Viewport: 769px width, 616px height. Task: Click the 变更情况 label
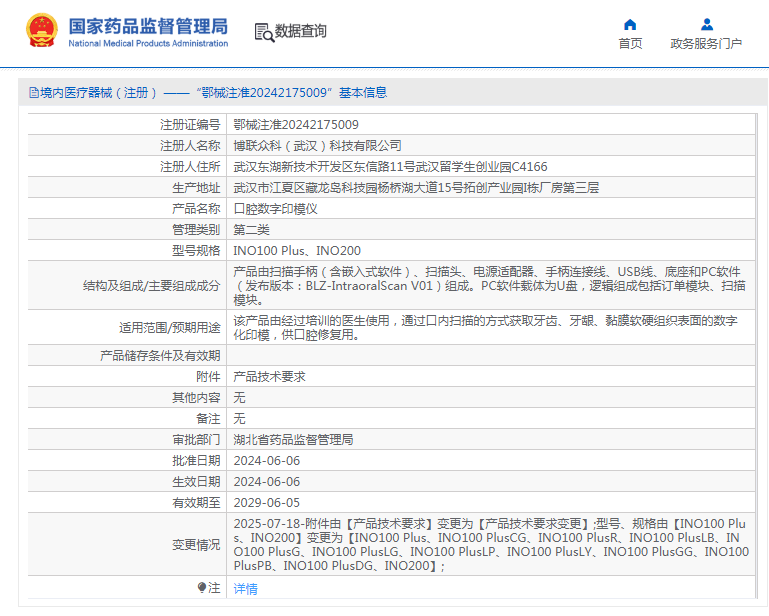(196, 545)
